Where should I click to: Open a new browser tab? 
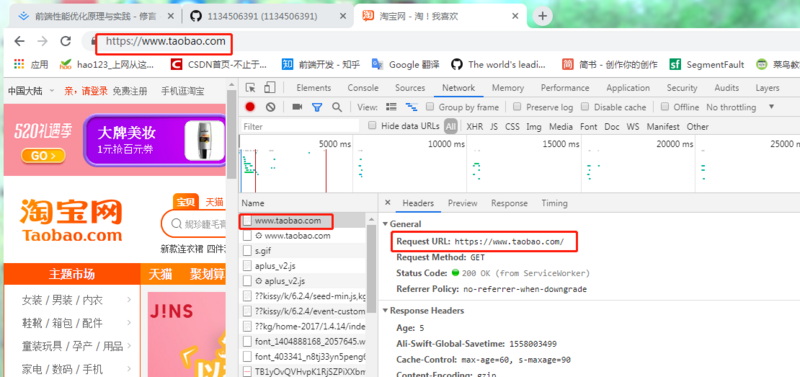pos(542,16)
